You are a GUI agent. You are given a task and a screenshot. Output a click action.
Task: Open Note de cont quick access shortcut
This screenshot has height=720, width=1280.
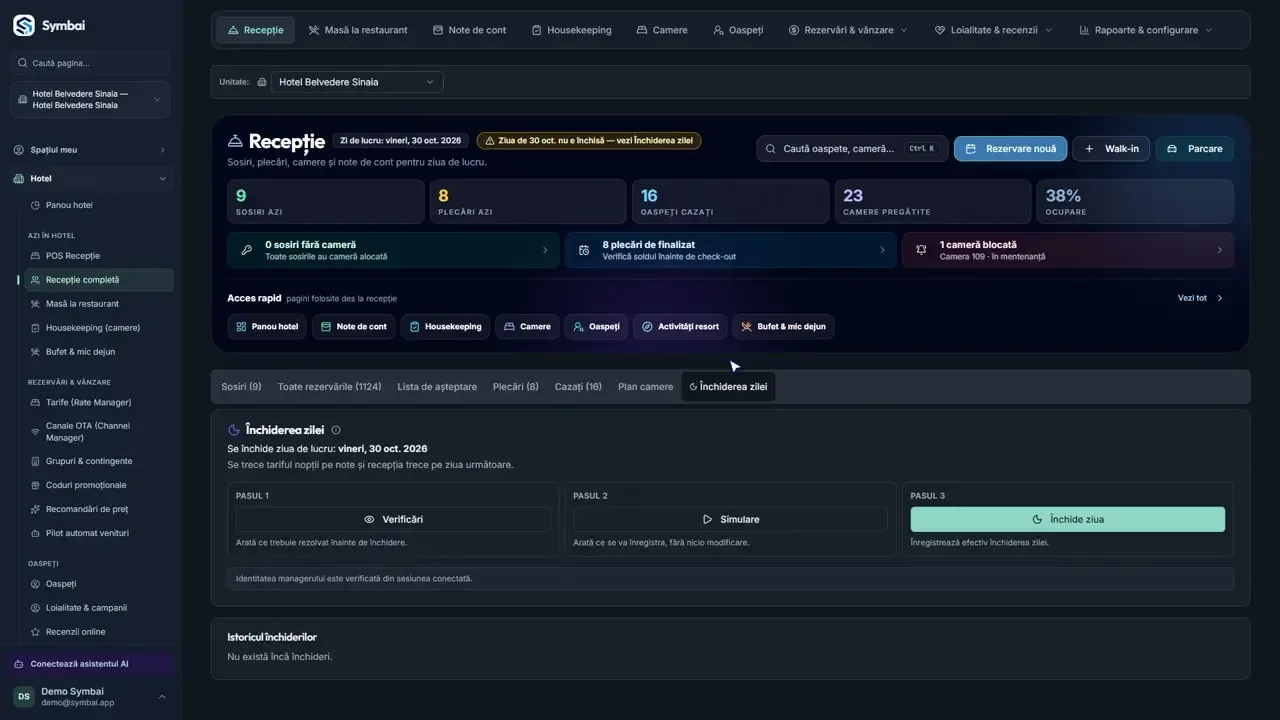point(353,327)
